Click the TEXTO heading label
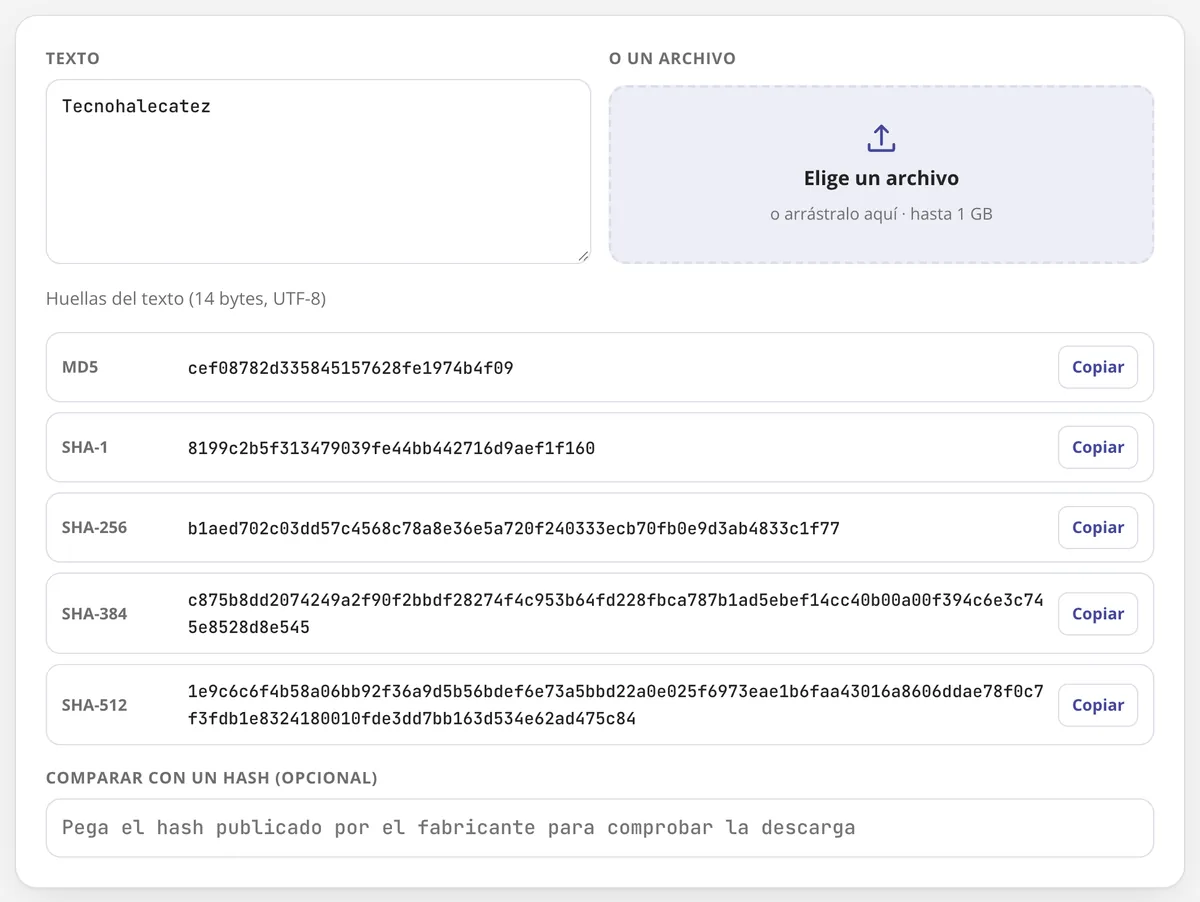Image resolution: width=1200 pixels, height=902 pixels. point(73,59)
